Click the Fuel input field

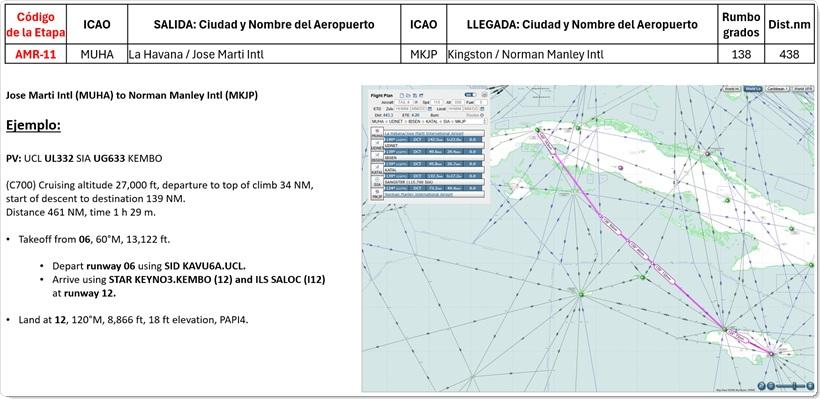[x=481, y=102]
